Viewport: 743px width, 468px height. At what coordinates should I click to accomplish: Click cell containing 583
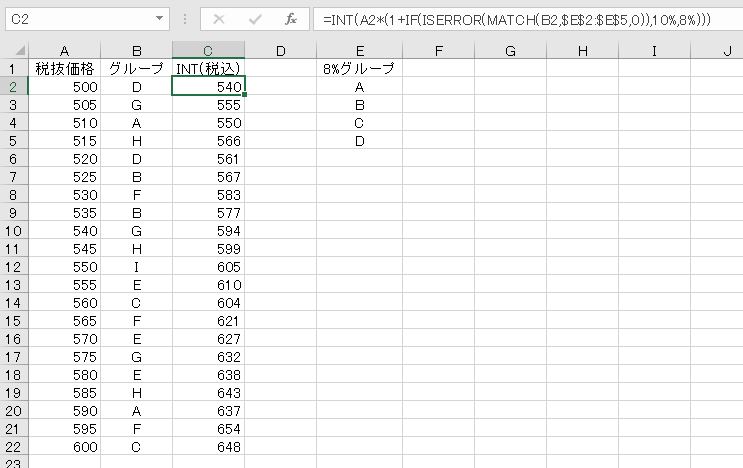coord(208,195)
